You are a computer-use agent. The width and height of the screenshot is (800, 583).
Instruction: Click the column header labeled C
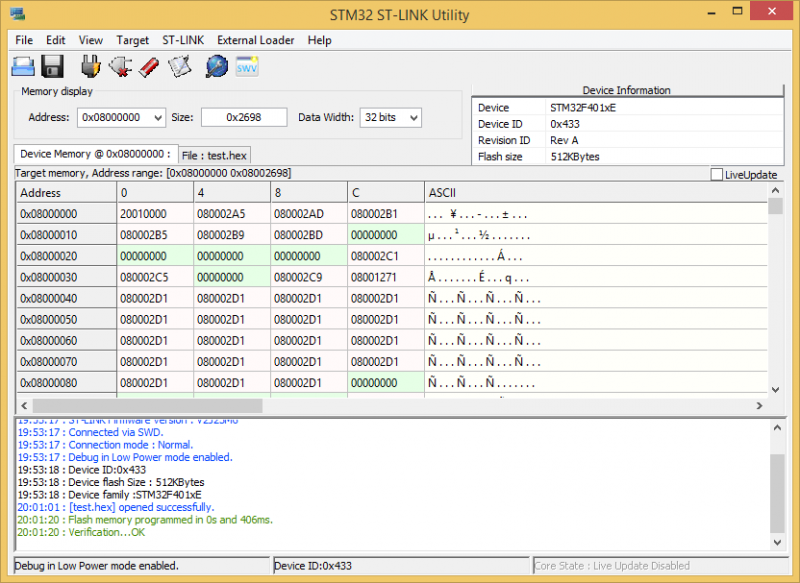point(386,193)
